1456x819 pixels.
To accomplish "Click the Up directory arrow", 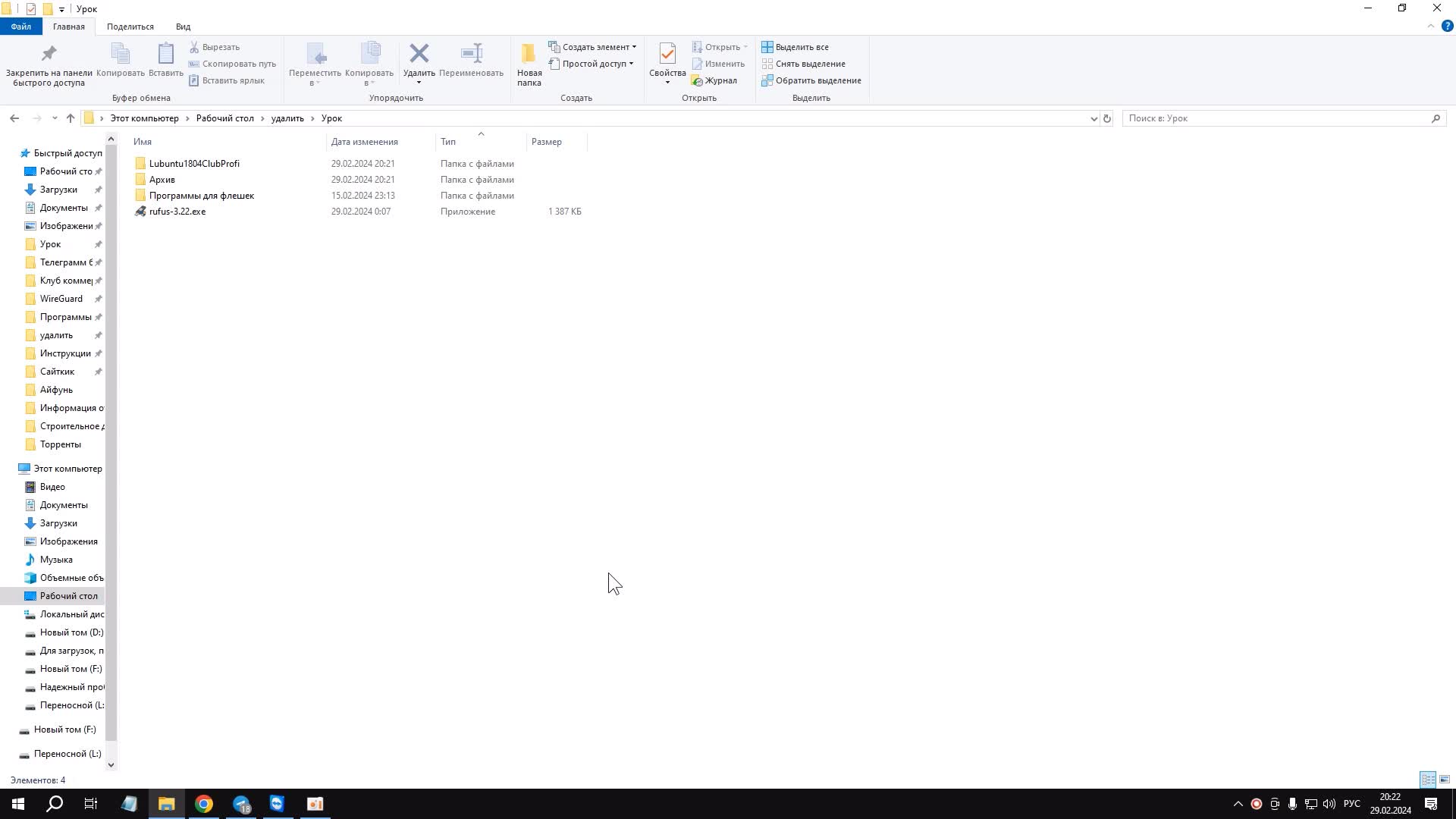I will coord(71,118).
